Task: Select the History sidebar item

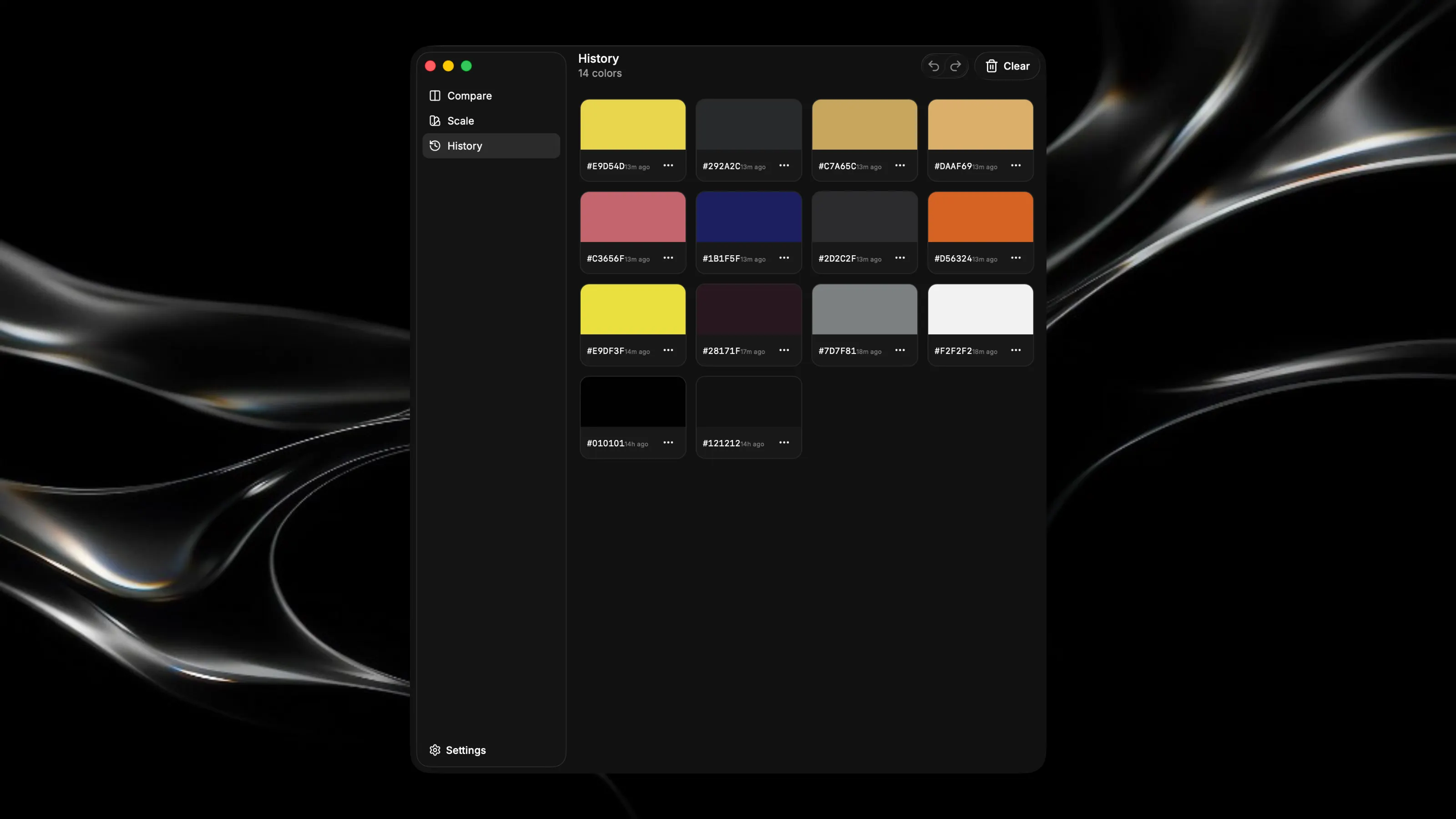Action: [490, 146]
